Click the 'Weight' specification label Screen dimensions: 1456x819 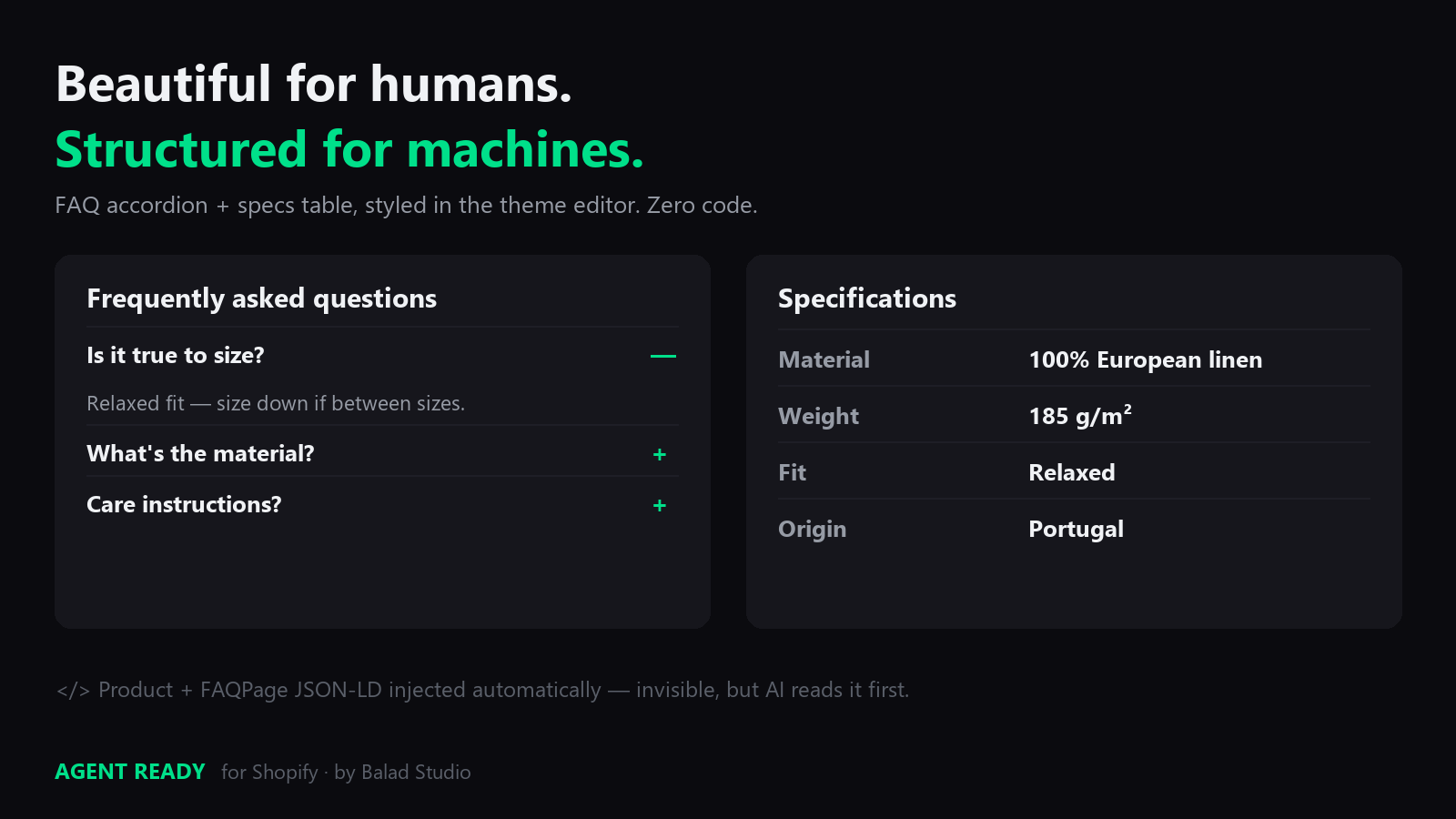819,416
